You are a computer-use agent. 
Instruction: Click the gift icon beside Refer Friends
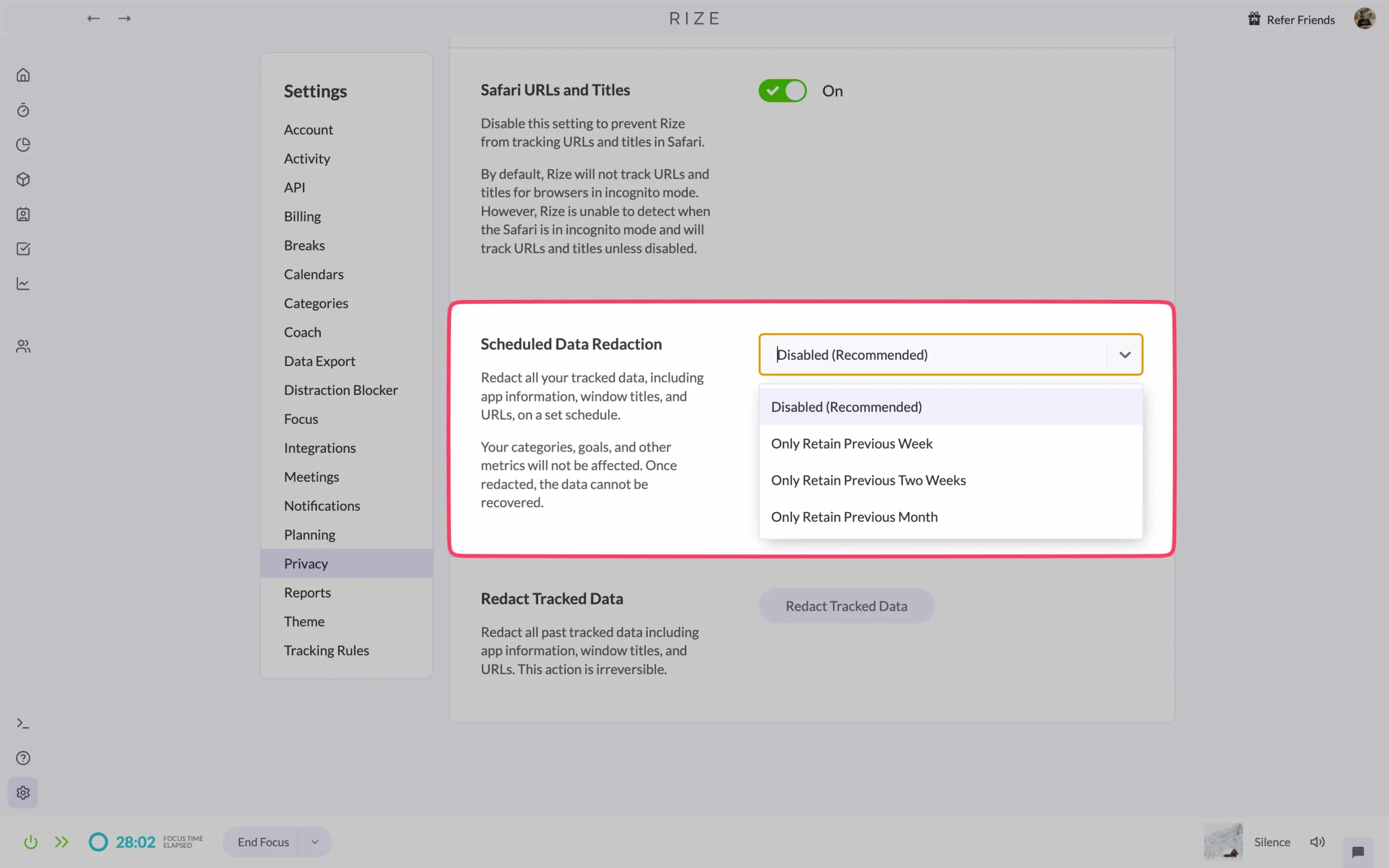[x=1254, y=19]
